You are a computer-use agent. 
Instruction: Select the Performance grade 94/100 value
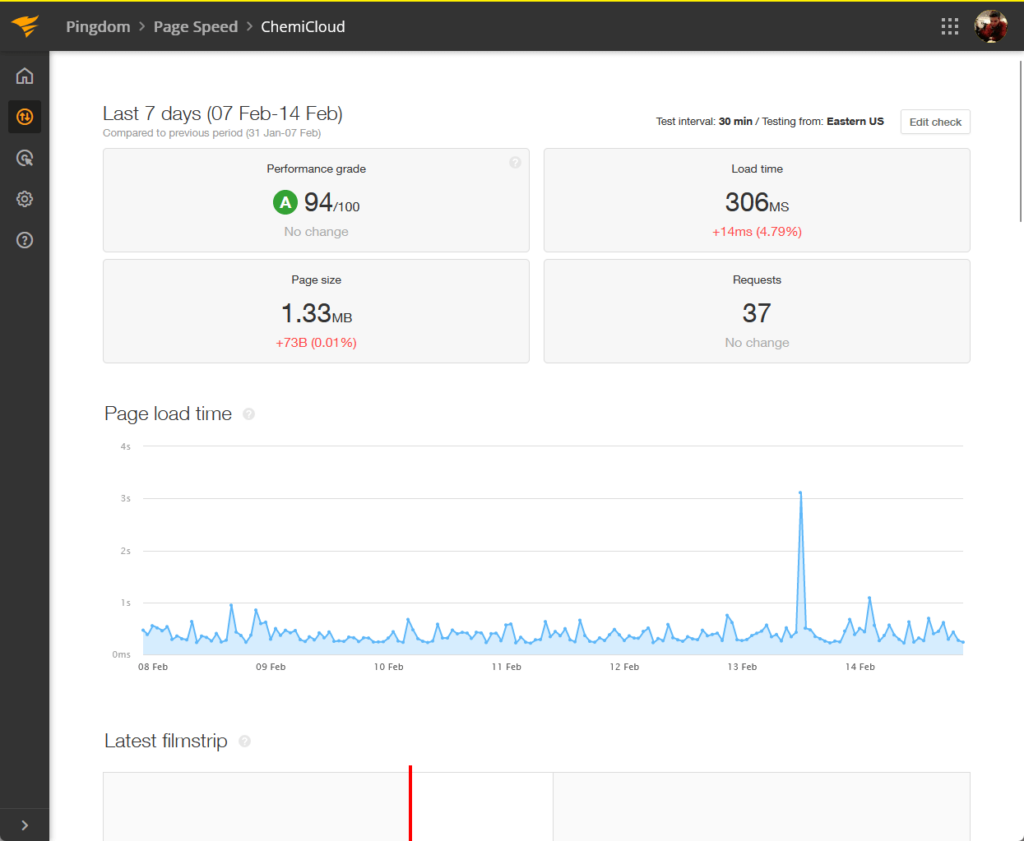click(x=332, y=203)
